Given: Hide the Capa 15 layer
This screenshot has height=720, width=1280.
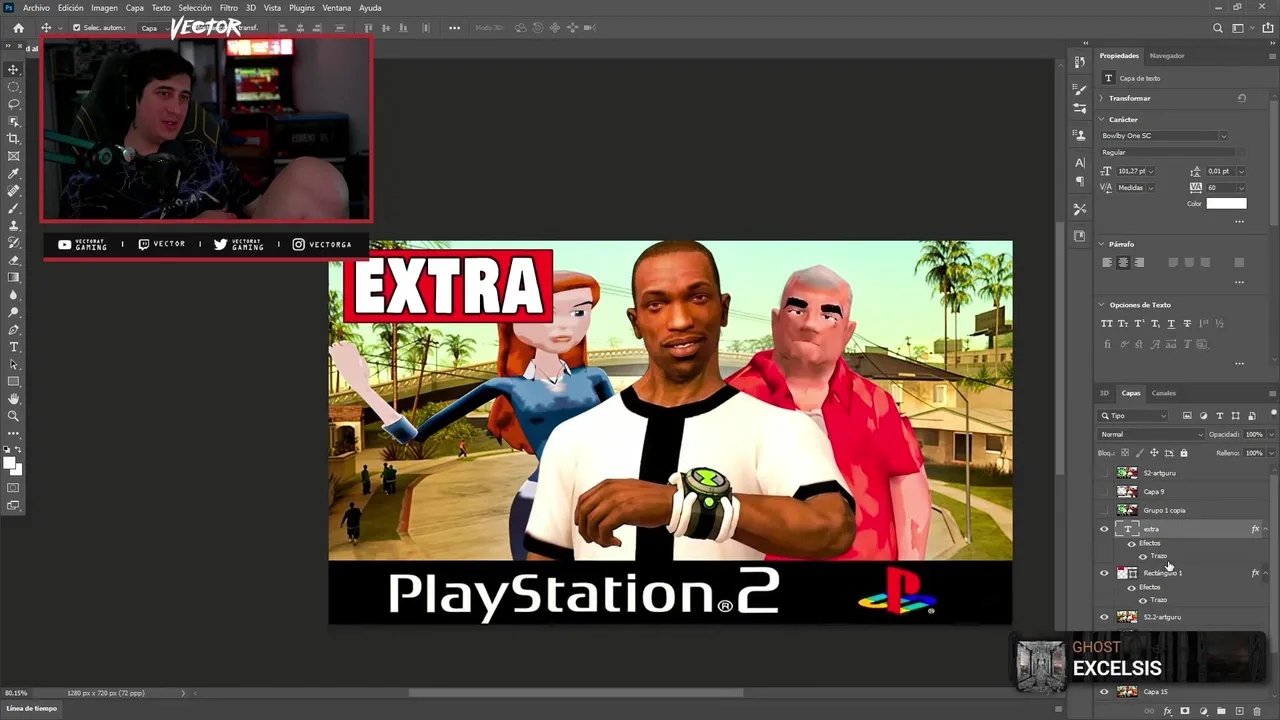Looking at the screenshot, I should (1104, 691).
